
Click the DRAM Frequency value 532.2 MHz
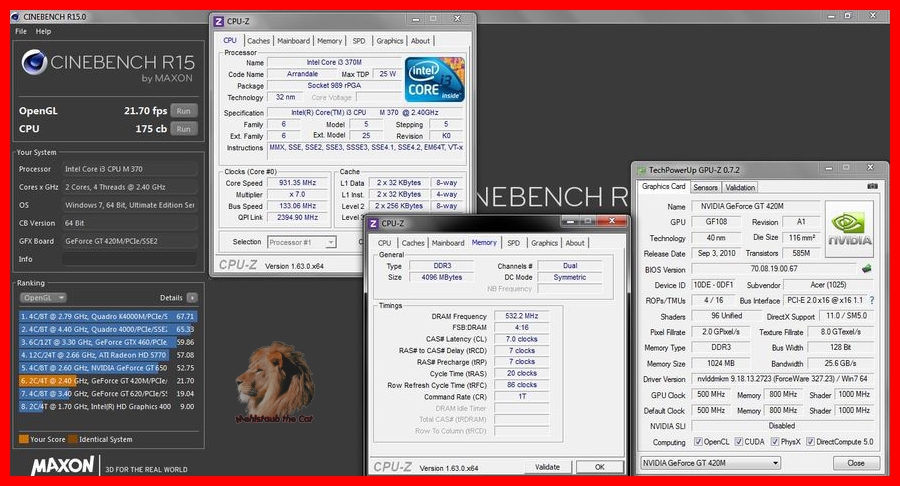(521, 316)
